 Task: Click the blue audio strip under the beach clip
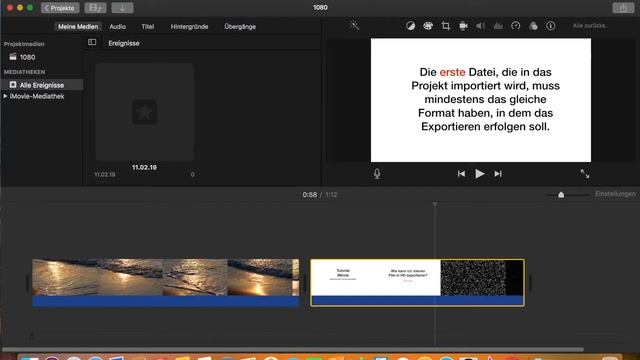pos(166,301)
